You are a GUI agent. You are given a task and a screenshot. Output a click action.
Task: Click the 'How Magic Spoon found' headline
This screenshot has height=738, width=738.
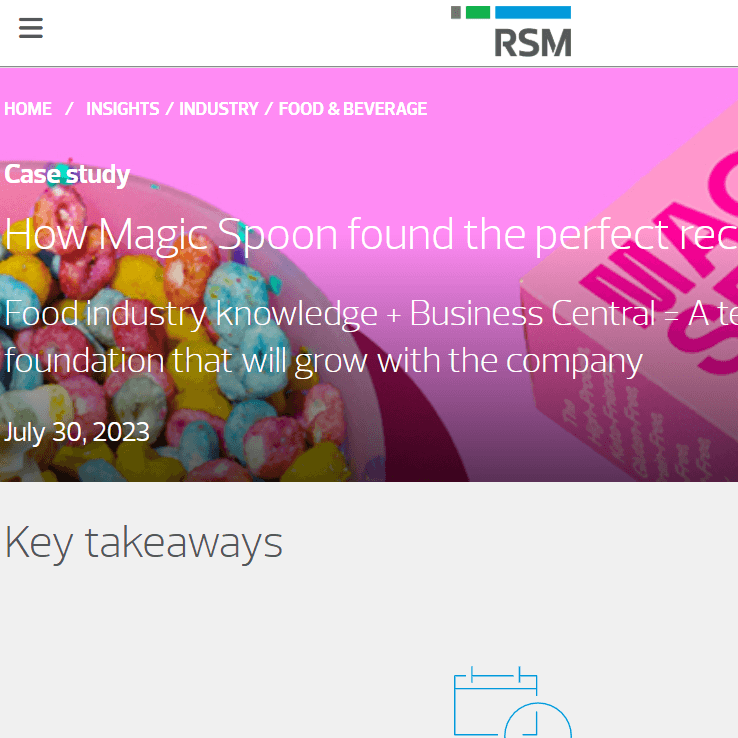371,234
